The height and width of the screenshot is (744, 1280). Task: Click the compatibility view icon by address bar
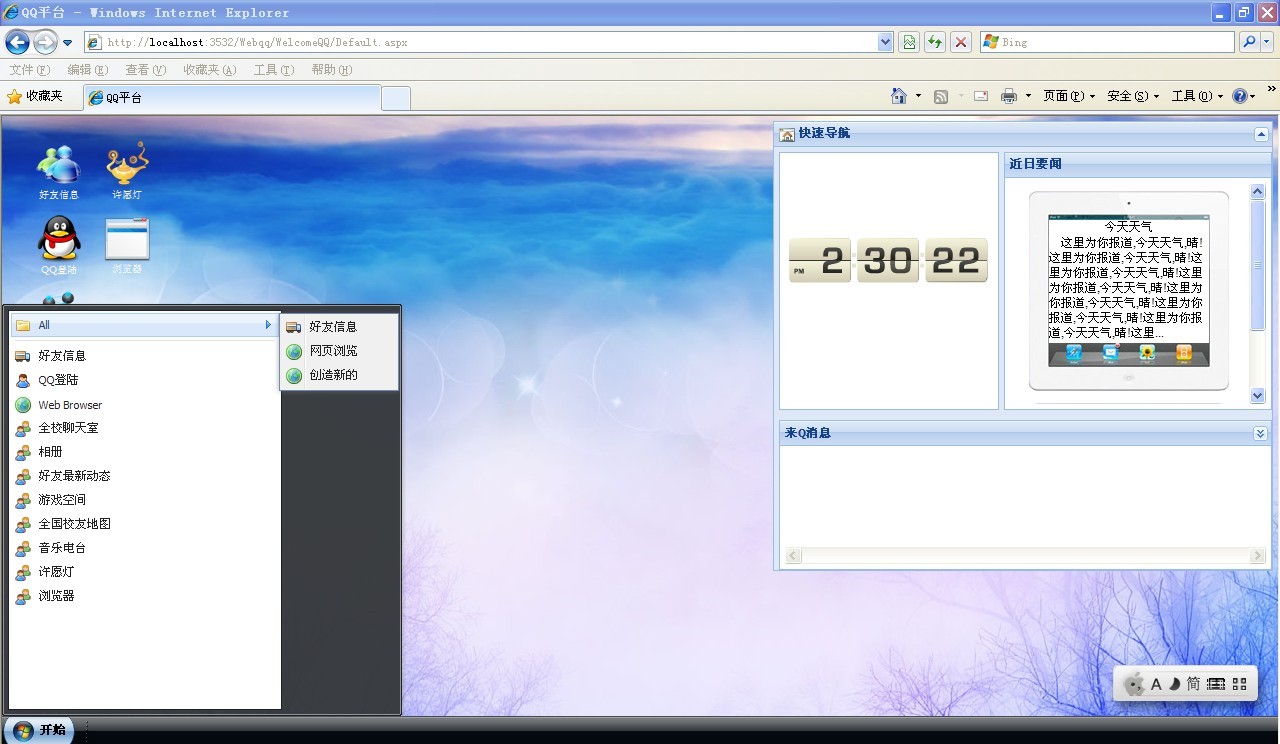pyautogui.click(x=909, y=42)
